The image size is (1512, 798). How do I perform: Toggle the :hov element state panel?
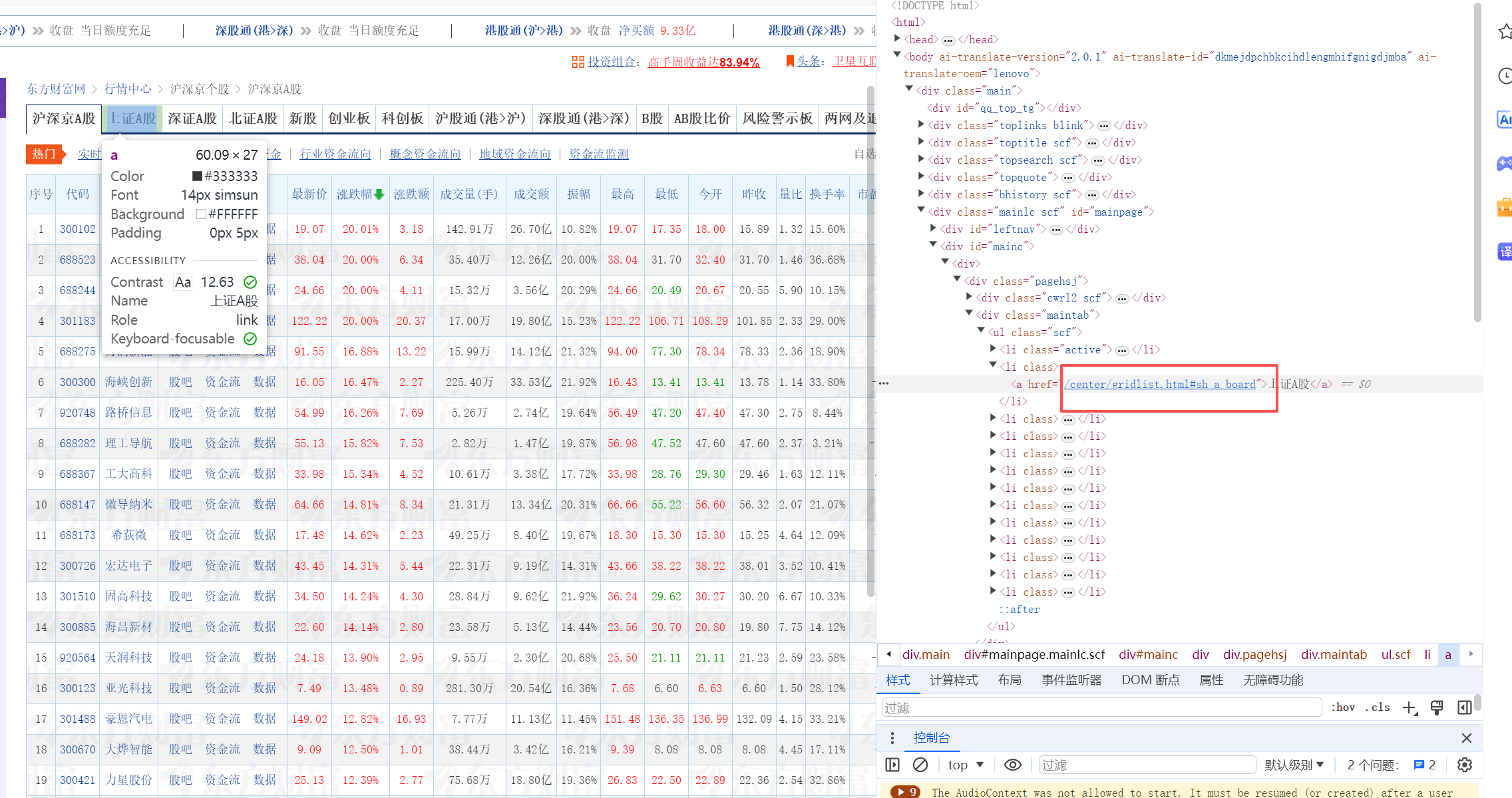pyautogui.click(x=1343, y=707)
